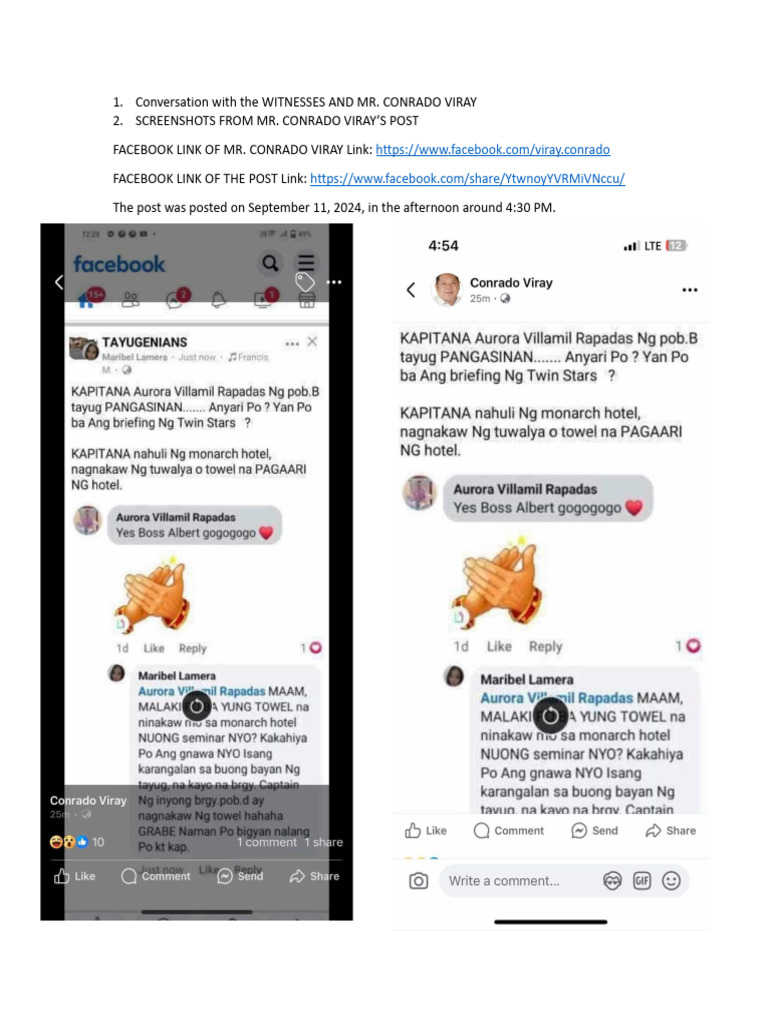Tap the GIF icon in comment bar

[x=642, y=881]
